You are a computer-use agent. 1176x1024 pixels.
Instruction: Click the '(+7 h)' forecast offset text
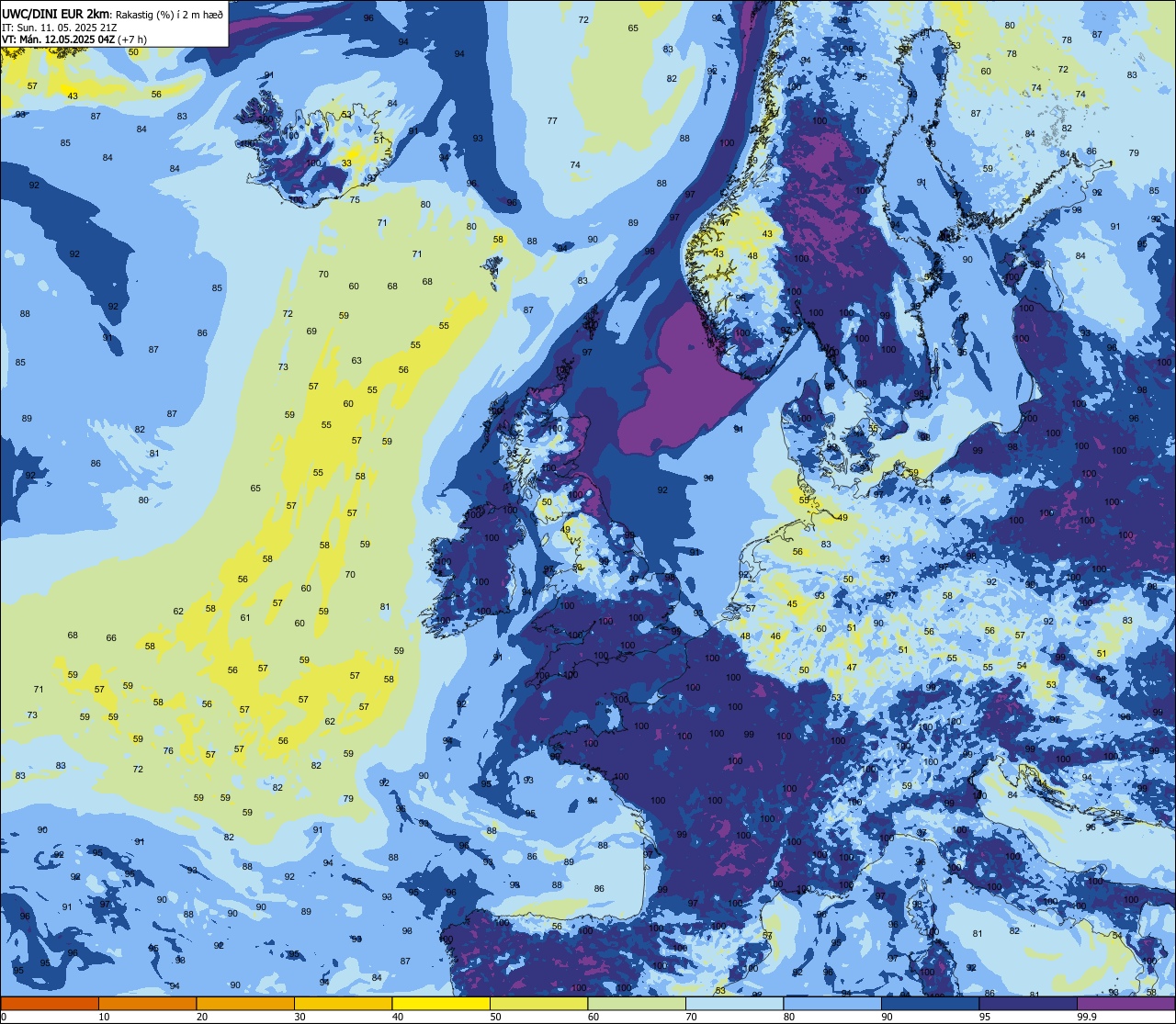pos(134,39)
